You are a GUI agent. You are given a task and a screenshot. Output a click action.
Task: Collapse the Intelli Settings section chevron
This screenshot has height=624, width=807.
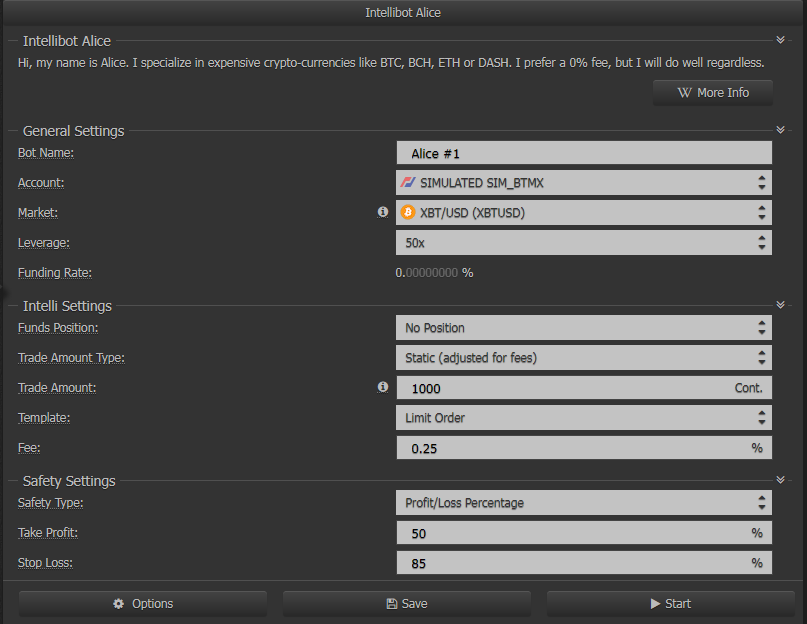(x=780, y=305)
